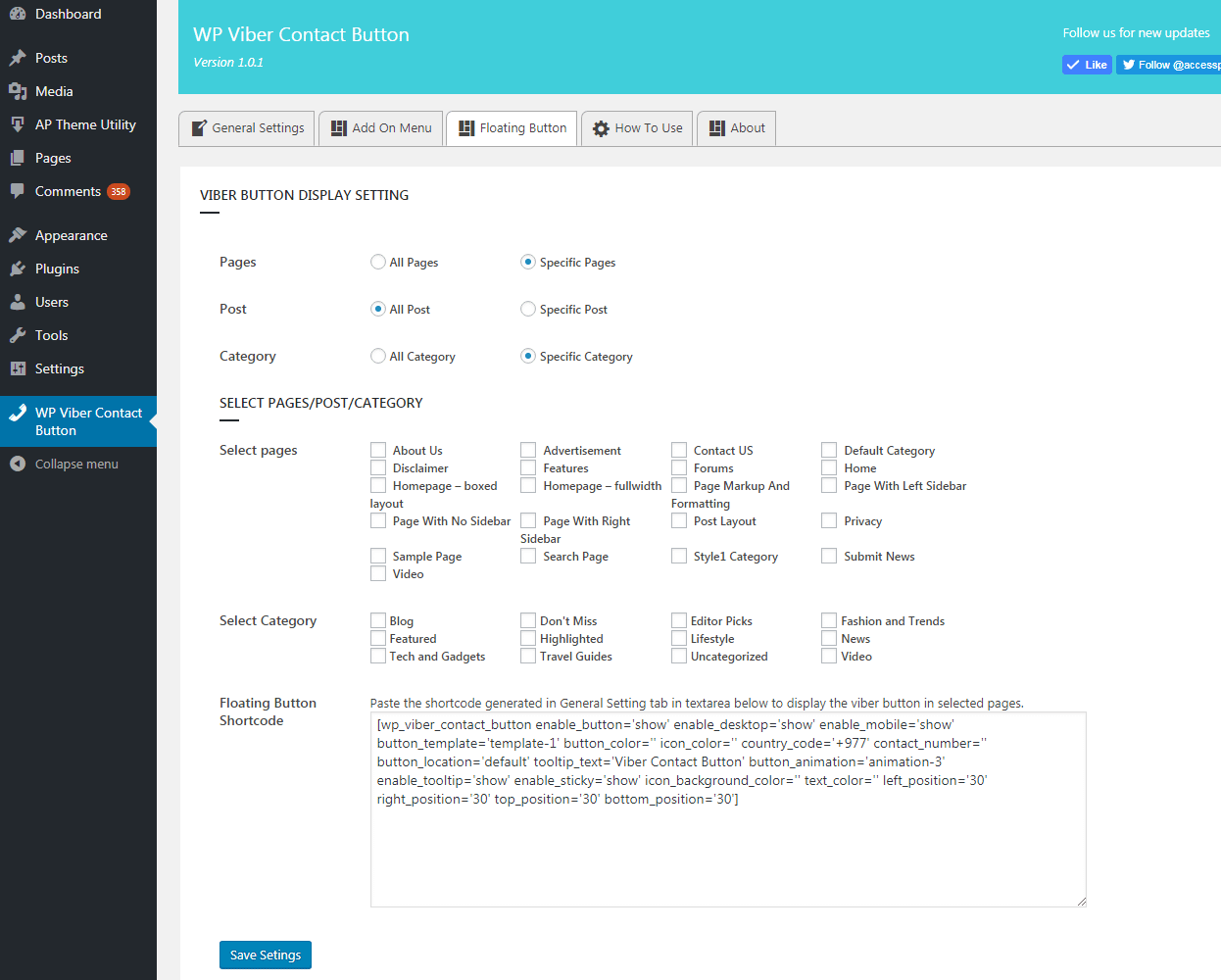Open the How To Use tab
The image size is (1221, 980).
pyautogui.click(x=637, y=128)
